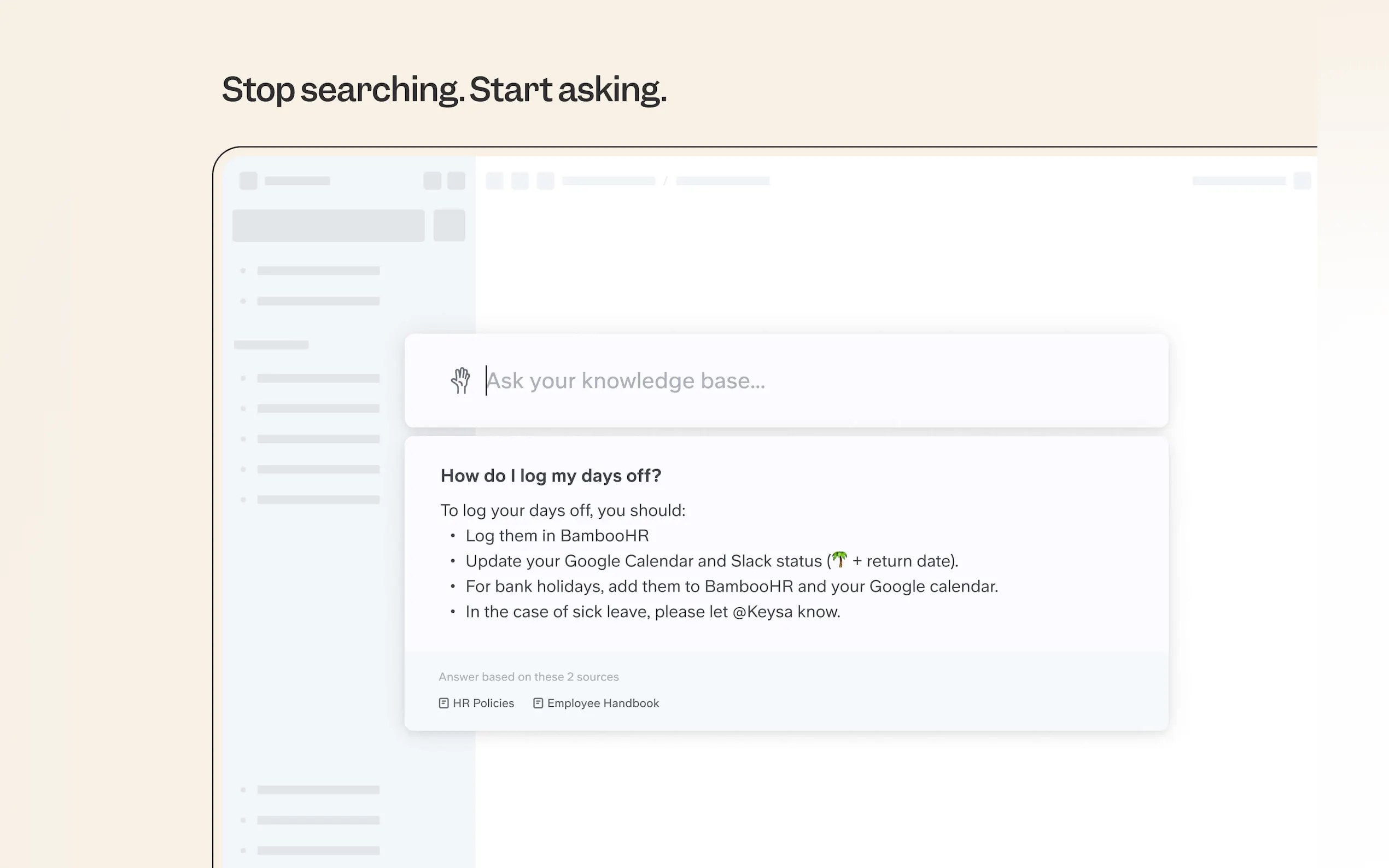Click the workspace avatar placeholder in sidebar header
The width and height of the screenshot is (1389, 868).
click(248, 181)
